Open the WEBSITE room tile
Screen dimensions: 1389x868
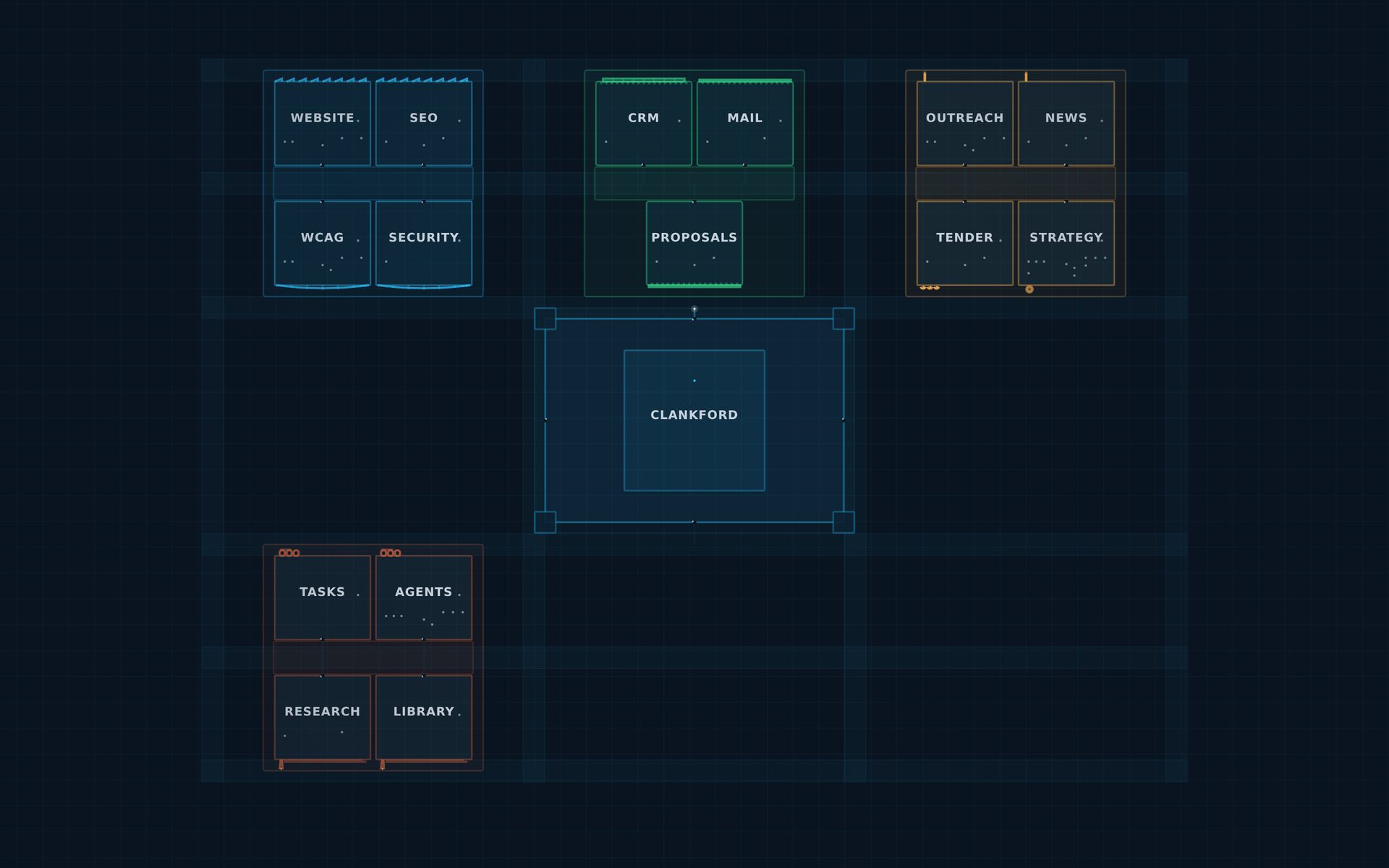click(323, 124)
